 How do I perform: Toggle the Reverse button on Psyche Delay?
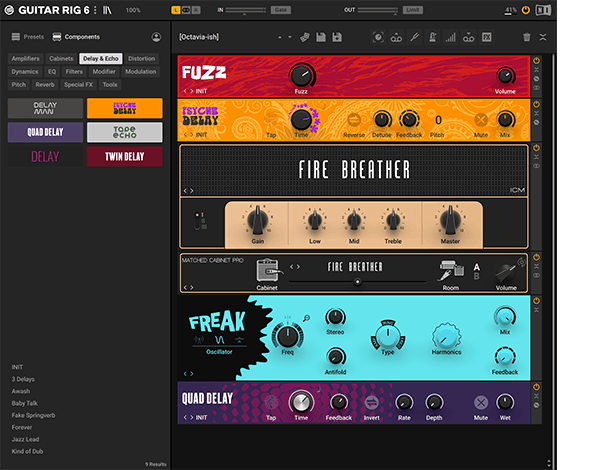[x=354, y=120]
